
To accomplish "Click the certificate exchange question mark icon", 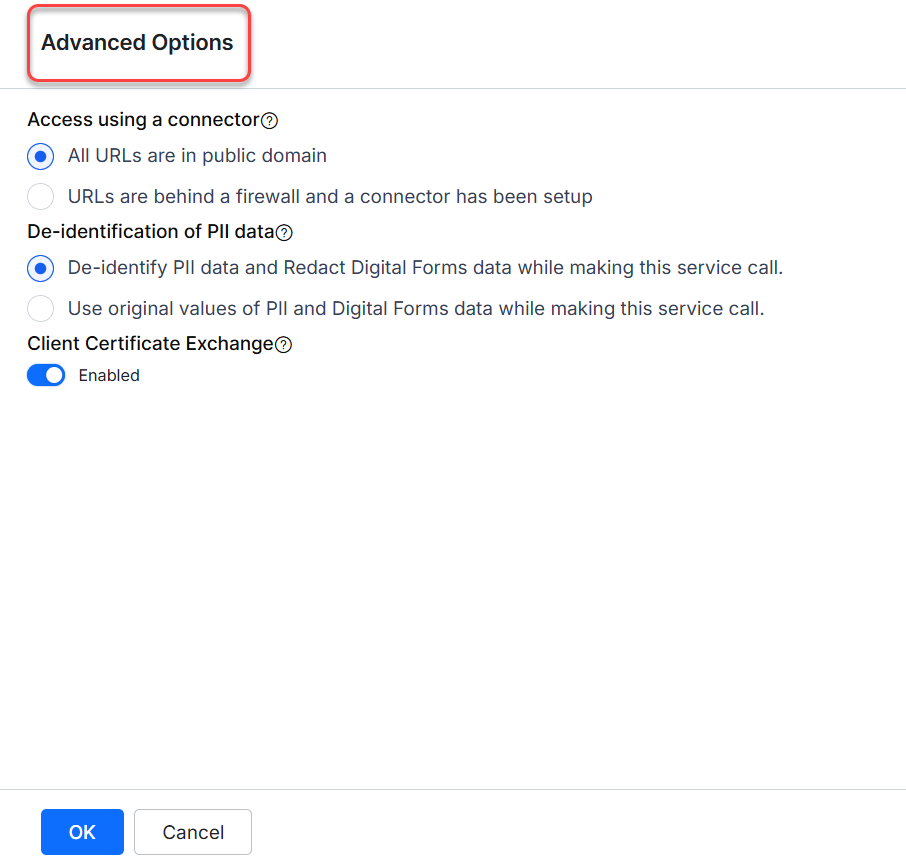I will 284,344.
